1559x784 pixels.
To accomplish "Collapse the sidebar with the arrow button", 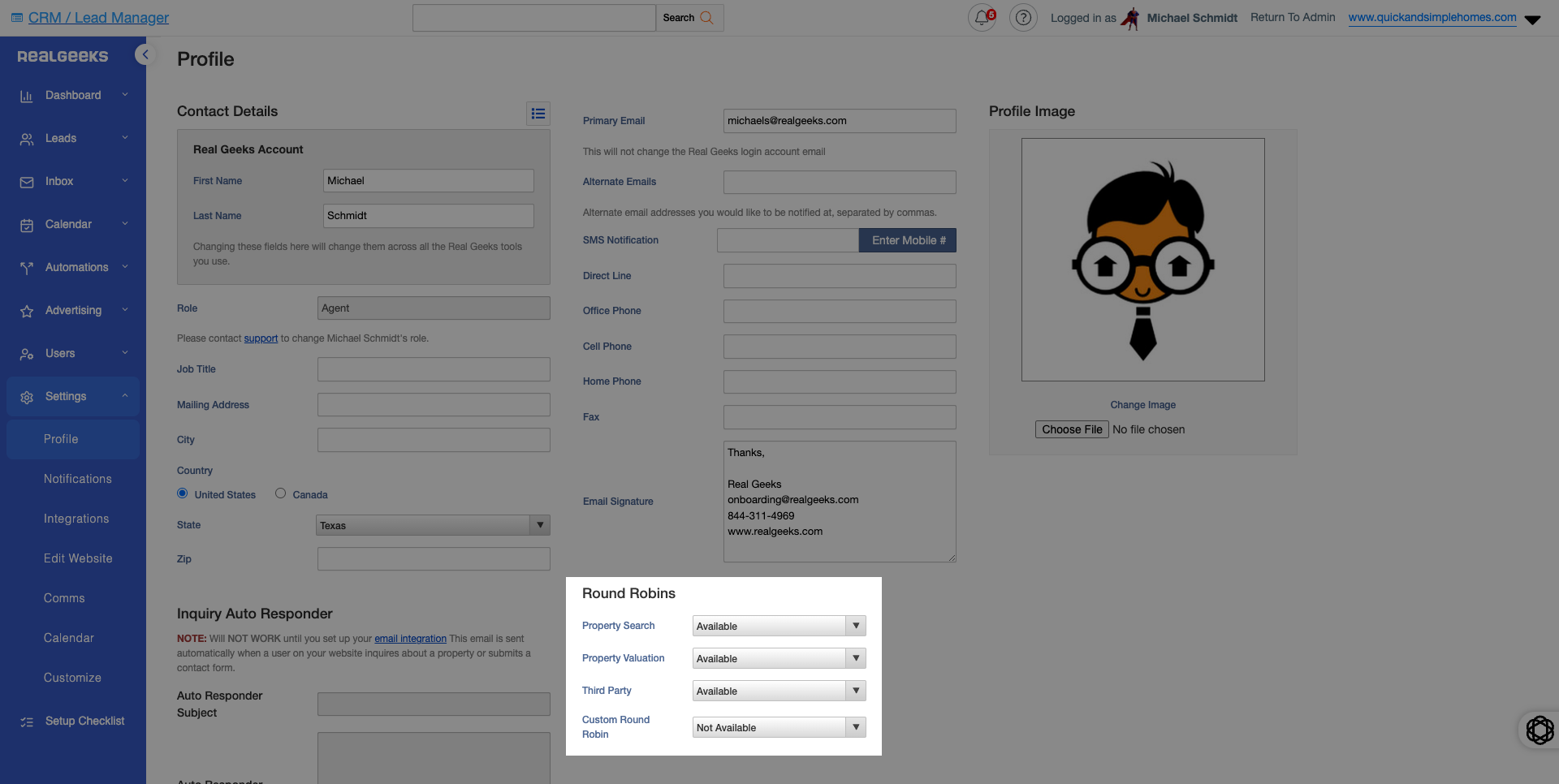I will coord(145,54).
